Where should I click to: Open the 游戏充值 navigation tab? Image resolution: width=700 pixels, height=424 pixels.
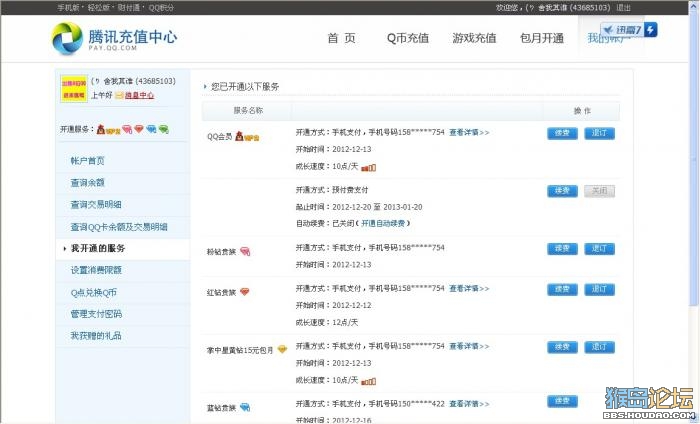coord(474,38)
